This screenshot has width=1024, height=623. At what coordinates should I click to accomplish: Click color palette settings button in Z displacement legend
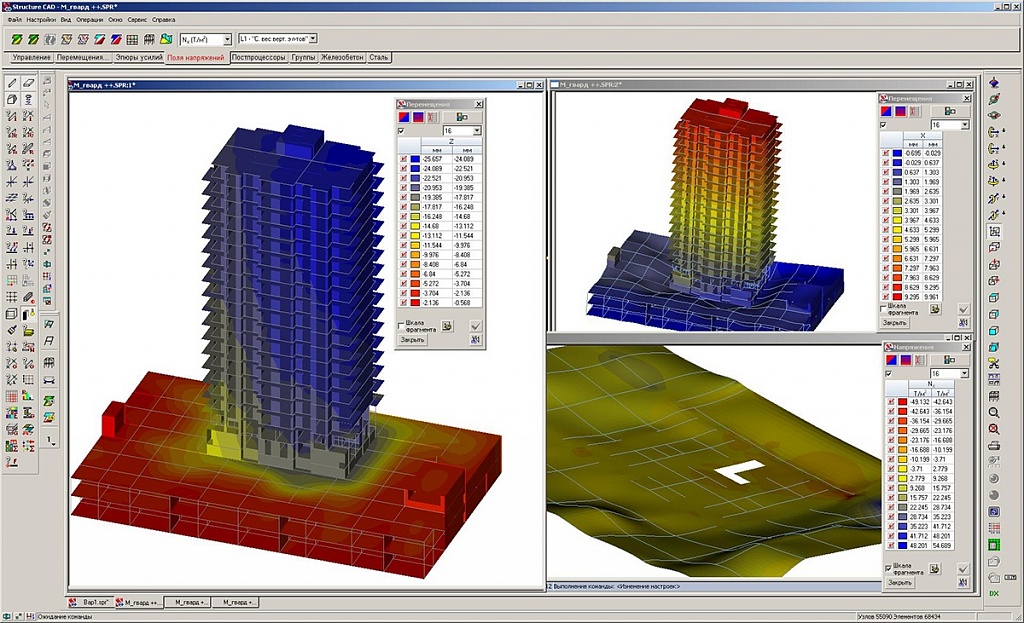(462, 117)
